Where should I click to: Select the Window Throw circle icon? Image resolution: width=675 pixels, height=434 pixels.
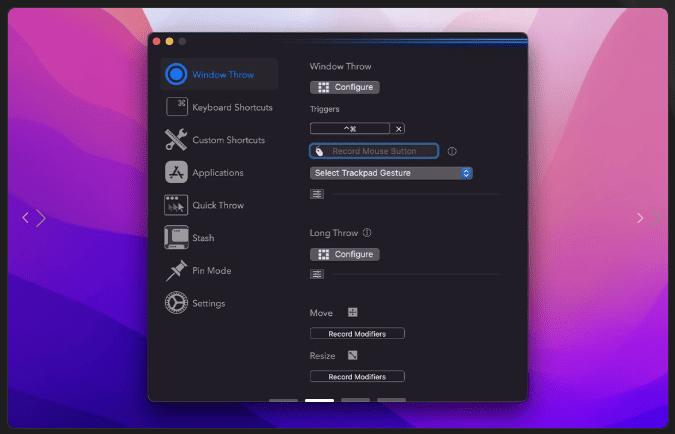(x=176, y=74)
